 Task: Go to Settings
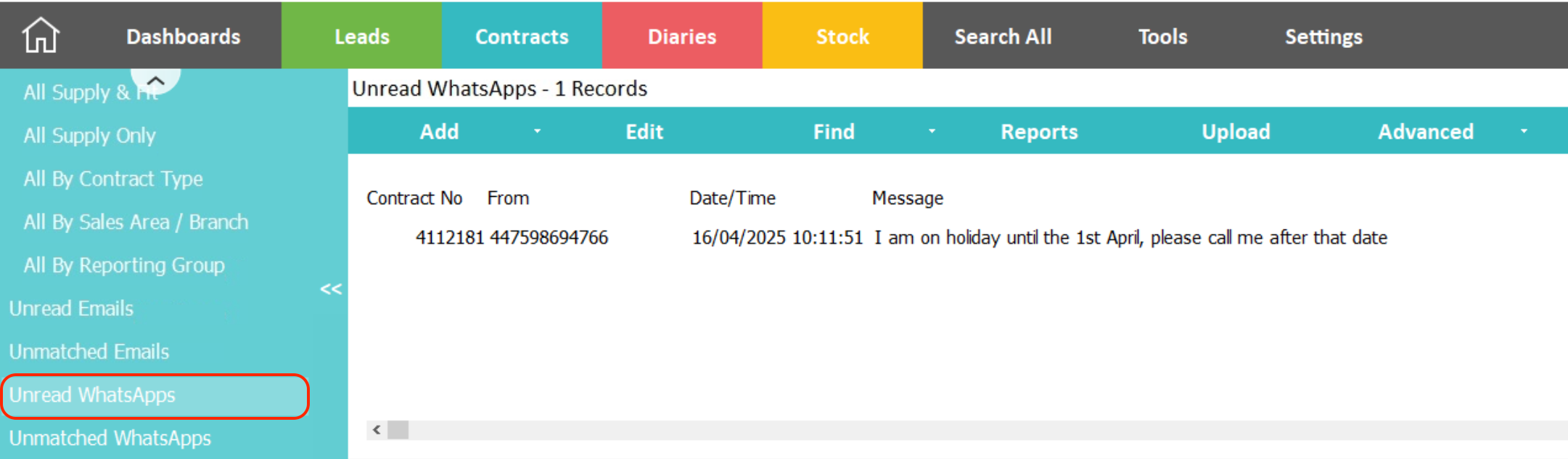[x=1323, y=36]
